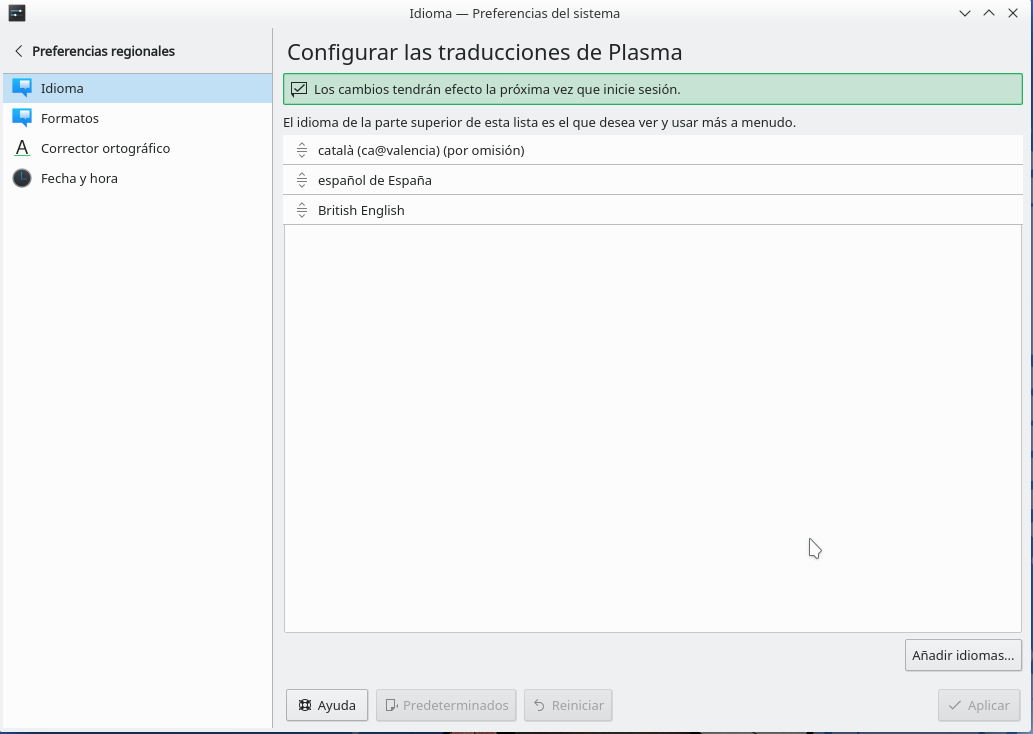Click the drag handle for British English

pyautogui.click(x=302, y=210)
